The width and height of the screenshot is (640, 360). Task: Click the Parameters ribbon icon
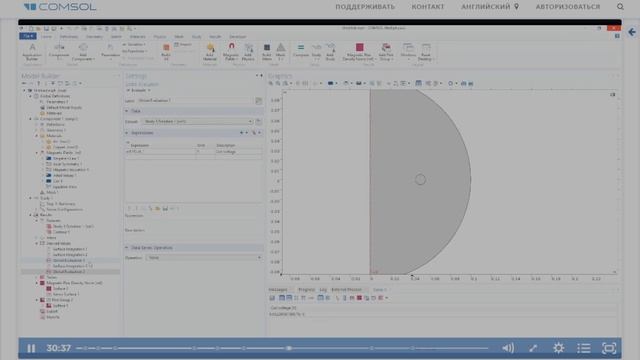pos(111,52)
